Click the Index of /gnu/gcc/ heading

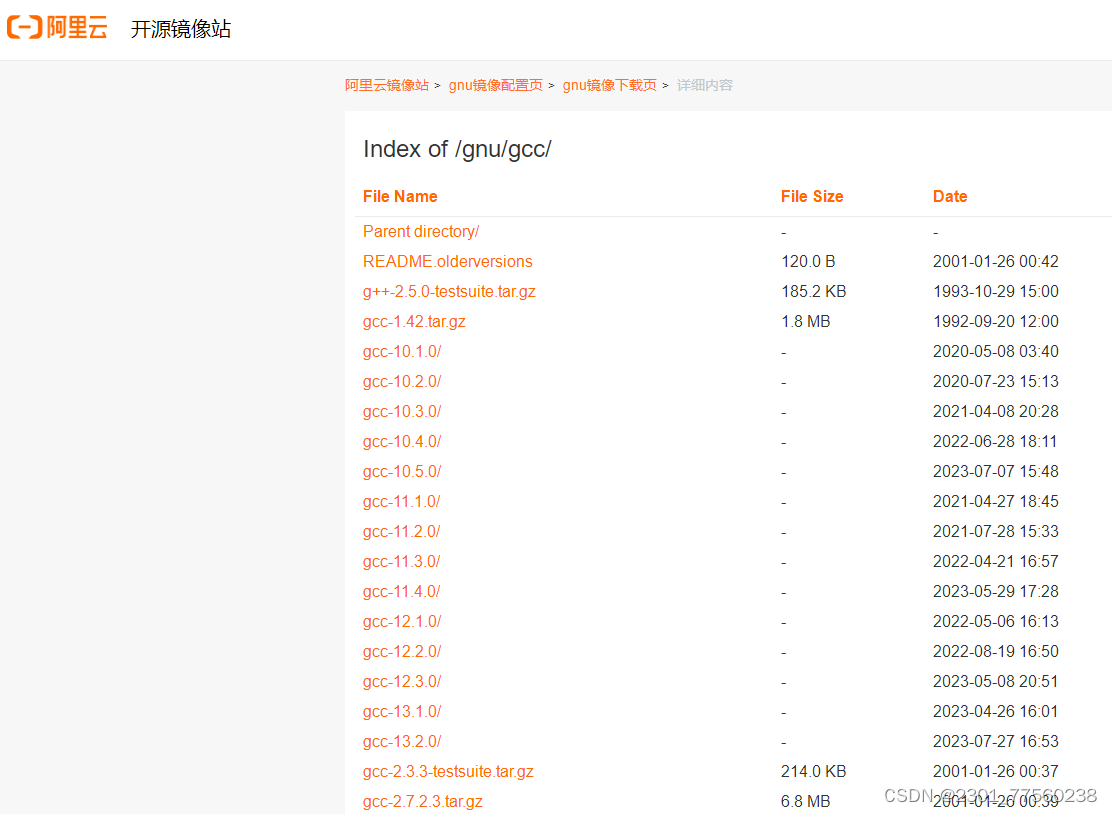click(x=457, y=149)
